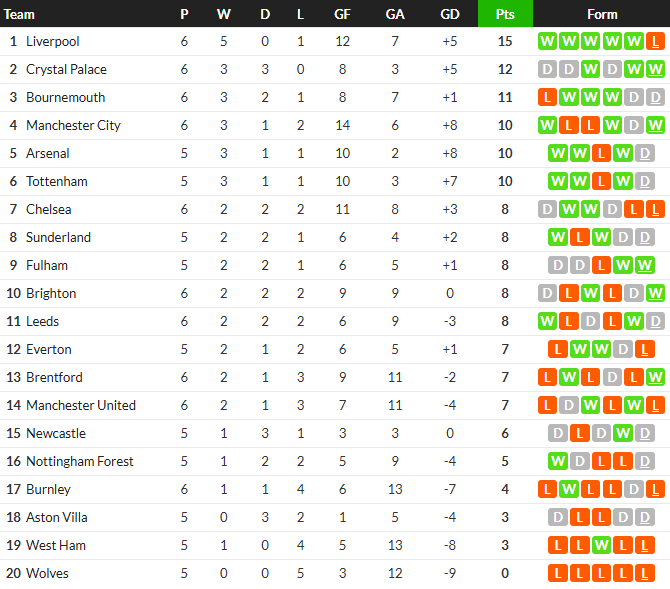Click Newcastle's W form badge

tap(623, 434)
